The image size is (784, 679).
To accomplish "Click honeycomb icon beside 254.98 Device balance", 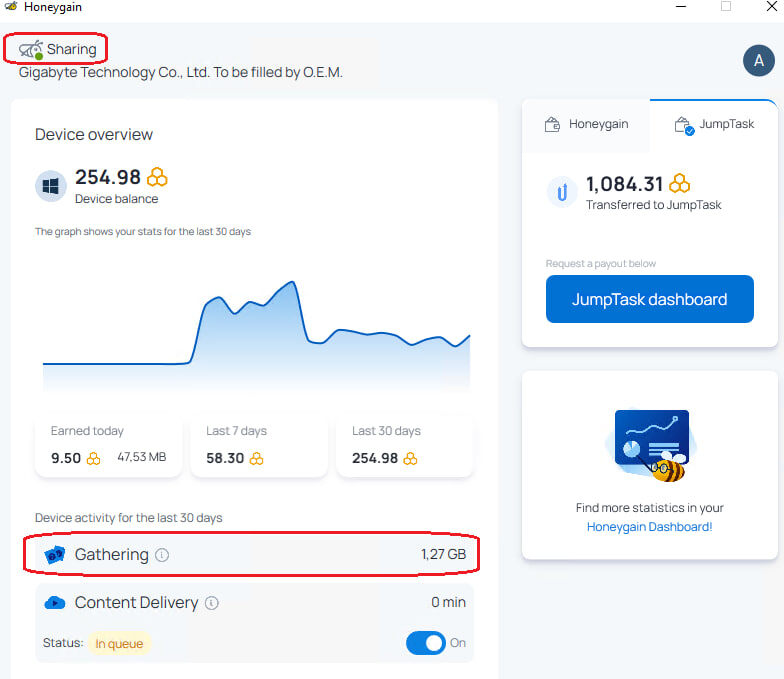I will click(157, 177).
